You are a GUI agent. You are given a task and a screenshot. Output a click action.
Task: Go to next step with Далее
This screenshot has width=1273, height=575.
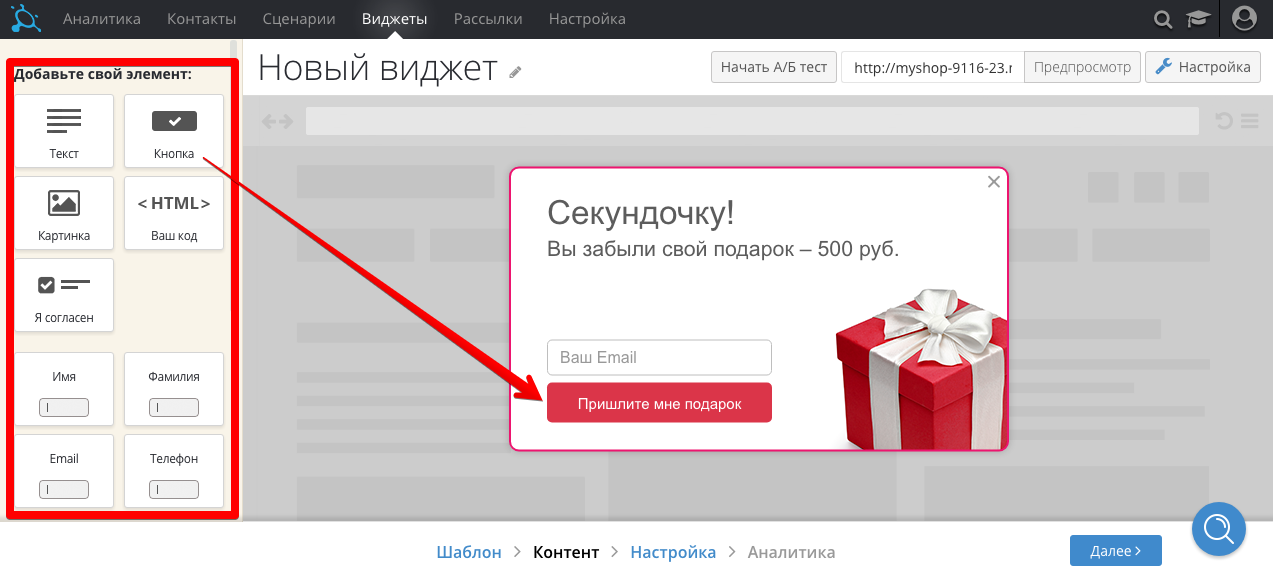1116,551
